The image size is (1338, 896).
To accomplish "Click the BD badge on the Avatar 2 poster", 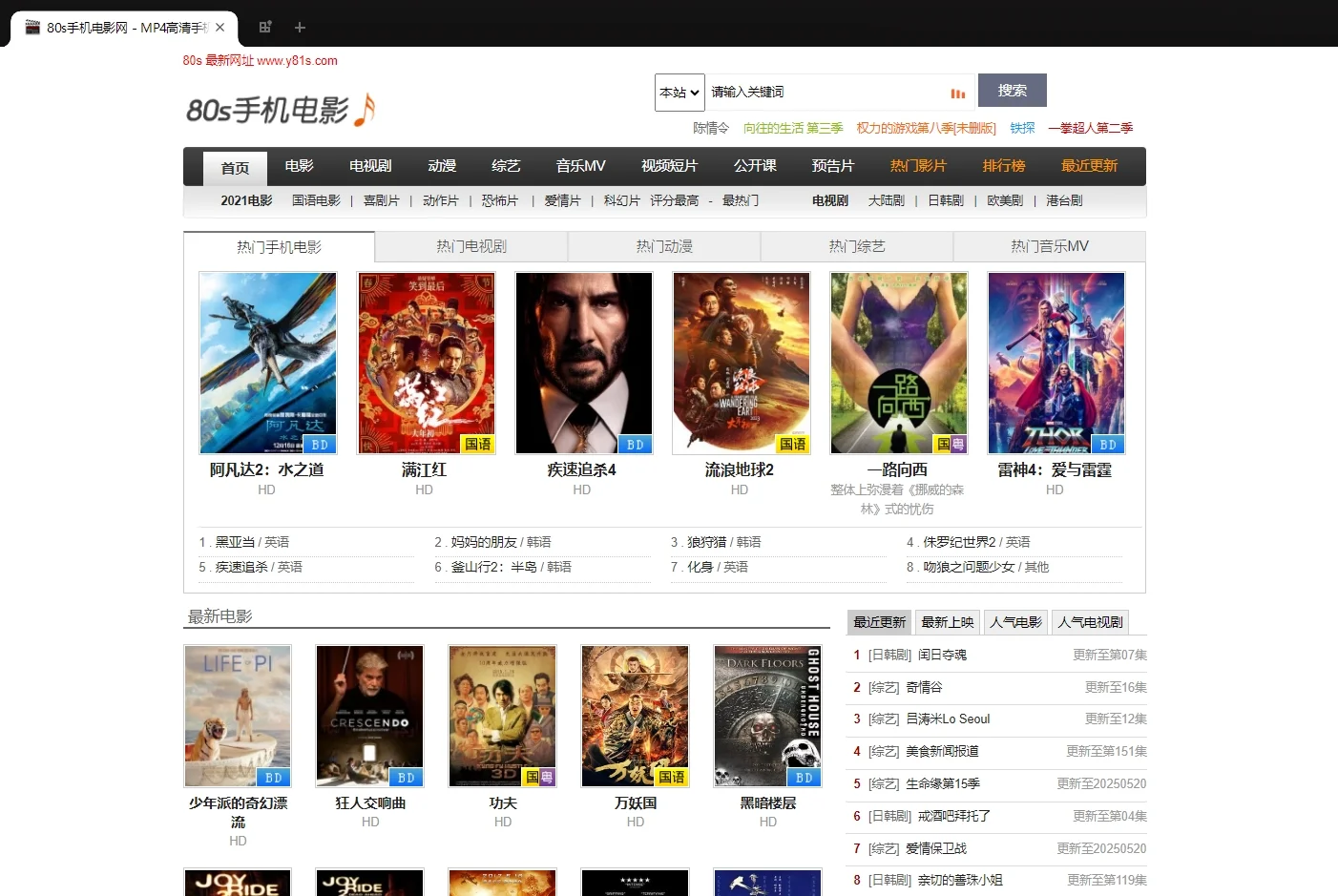I will [x=320, y=444].
